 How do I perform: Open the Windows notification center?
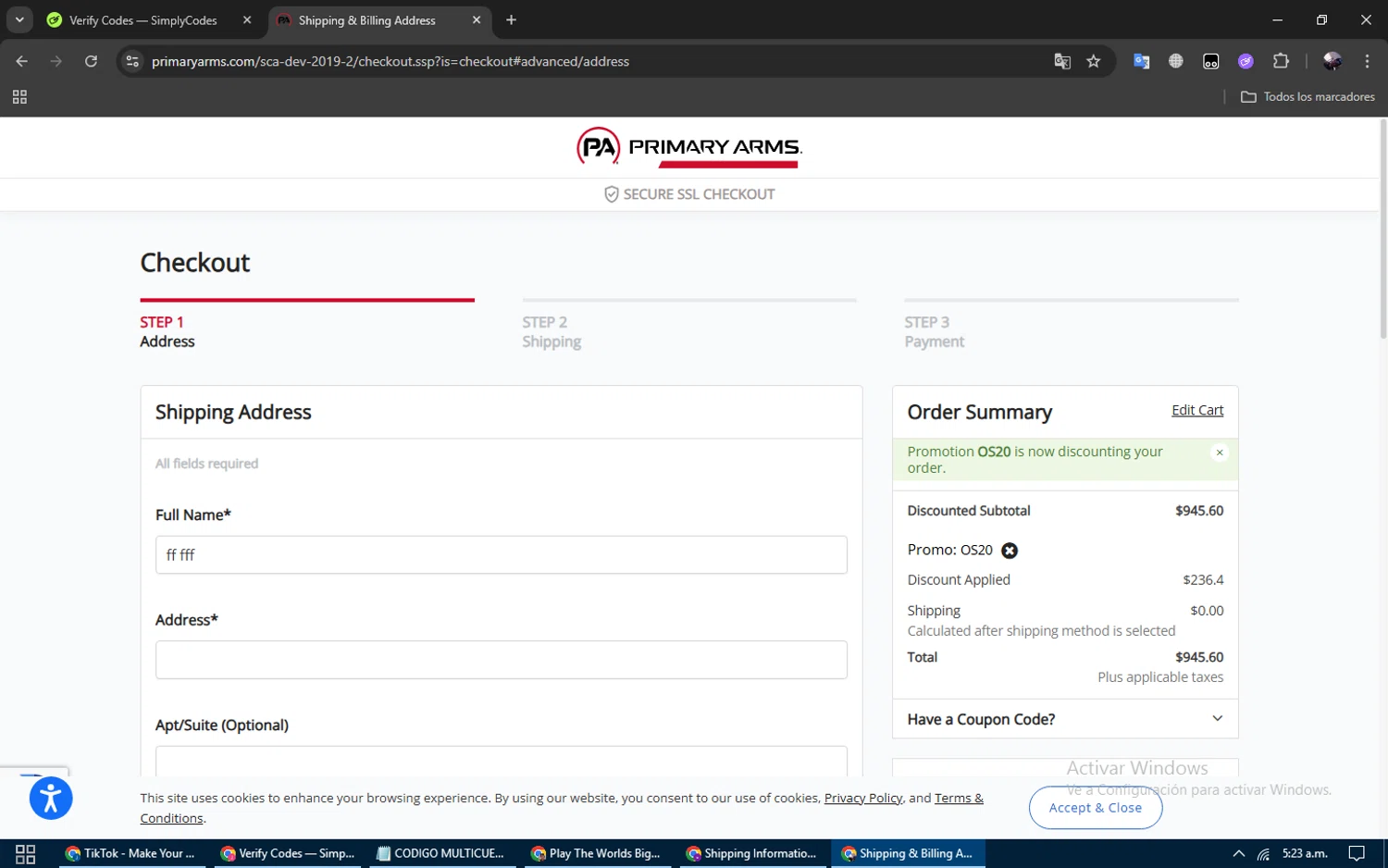click(1357, 853)
